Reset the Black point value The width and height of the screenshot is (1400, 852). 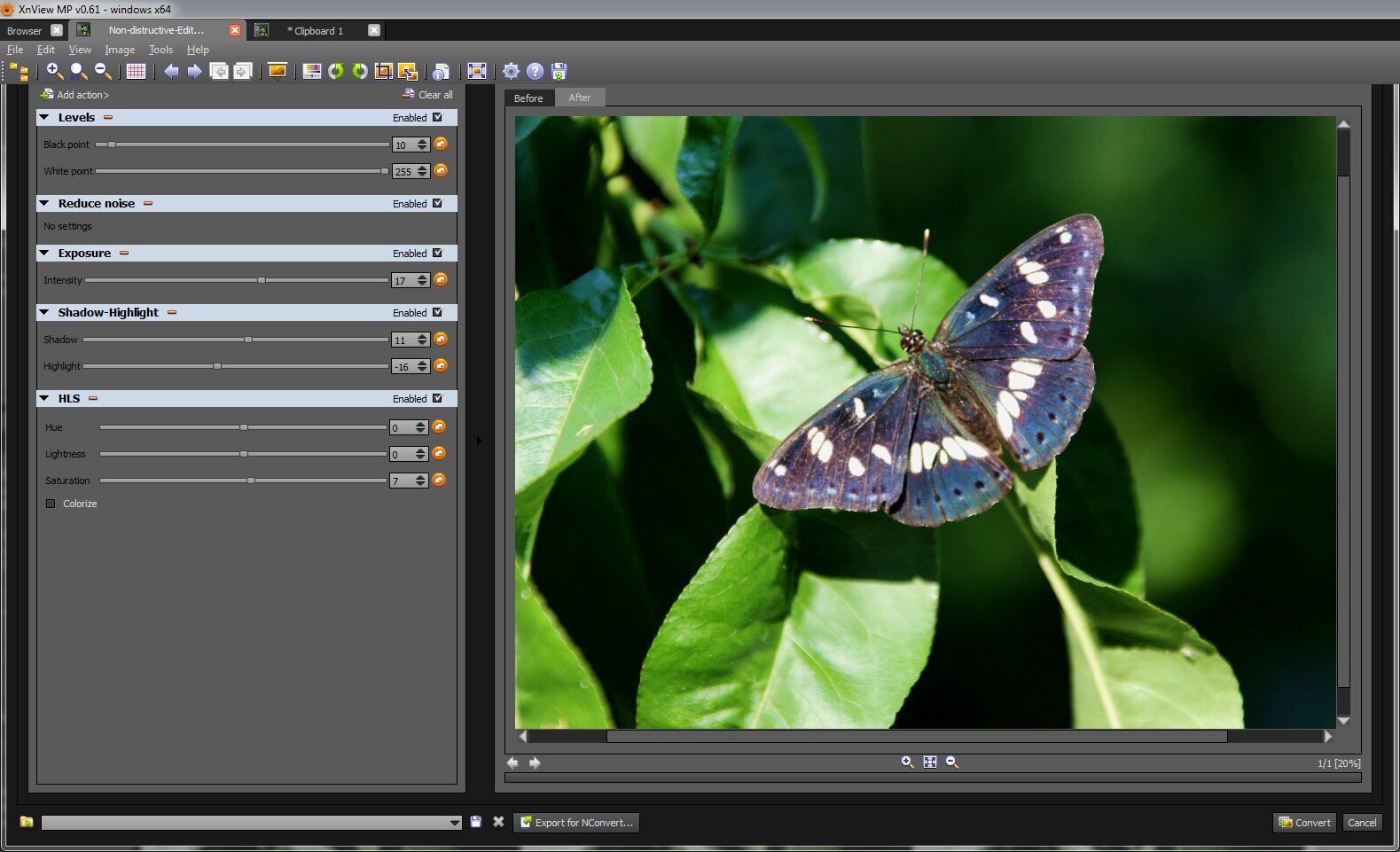(x=441, y=144)
